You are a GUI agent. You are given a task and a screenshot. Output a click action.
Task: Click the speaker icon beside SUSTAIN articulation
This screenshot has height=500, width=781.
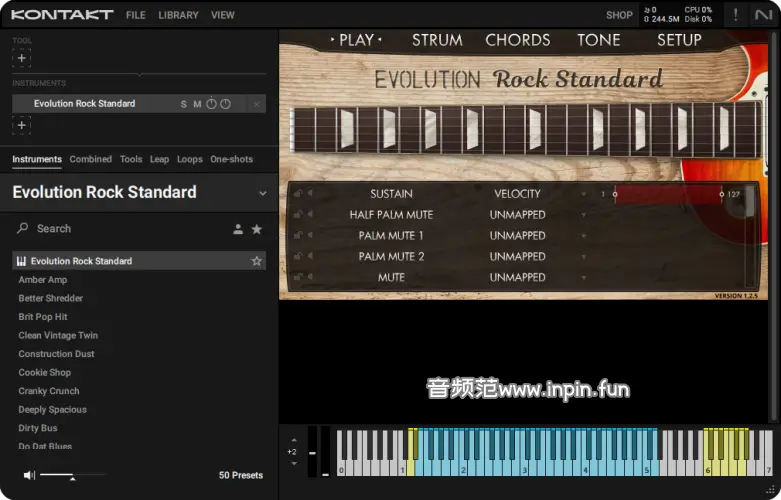coord(310,194)
